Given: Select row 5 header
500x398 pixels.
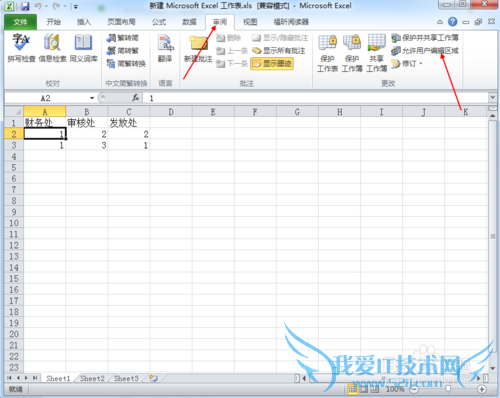Looking at the screenshot, I should 14,167.
